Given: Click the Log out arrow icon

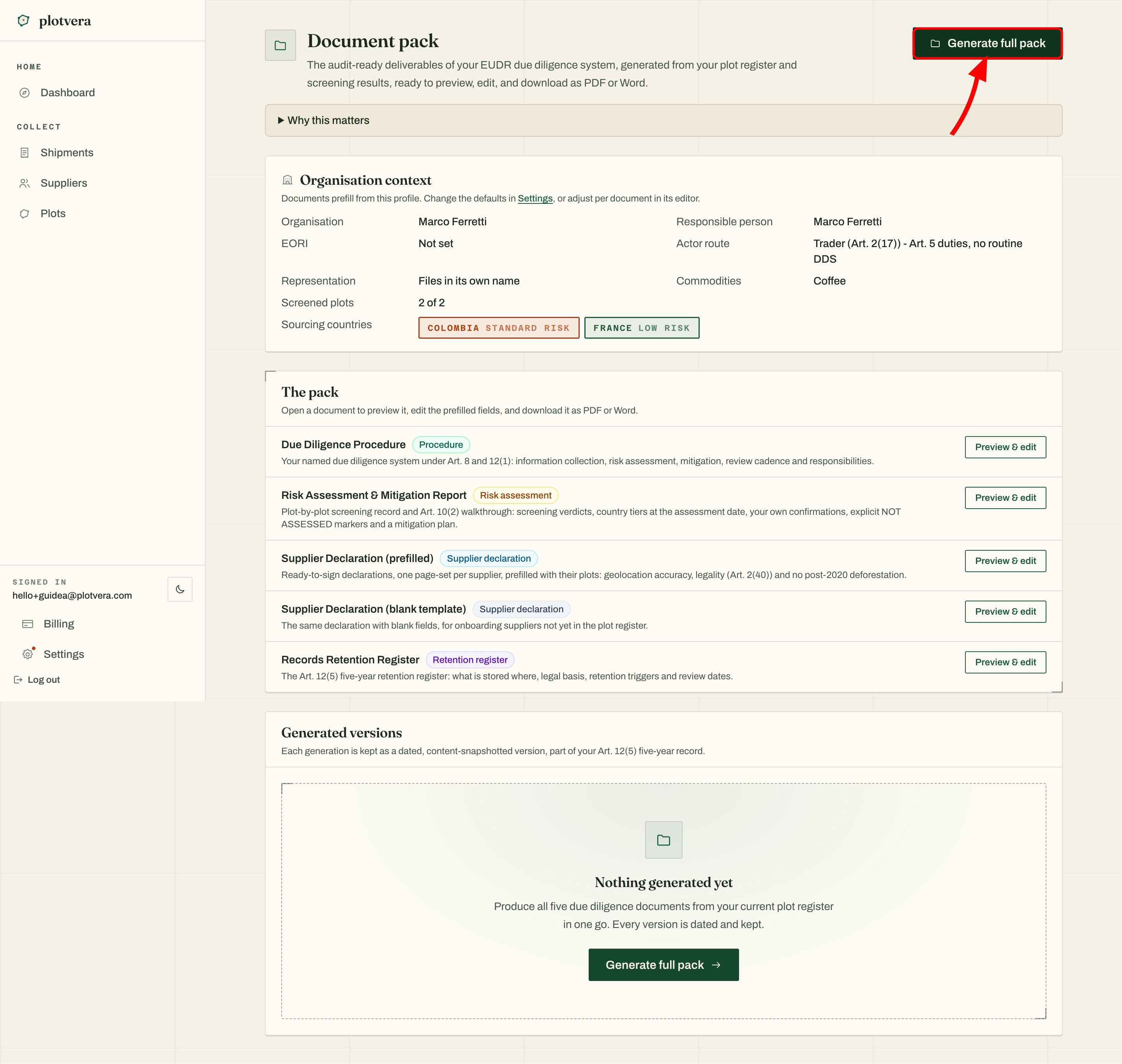Looking at the screenshot, I should pos(18,679).
